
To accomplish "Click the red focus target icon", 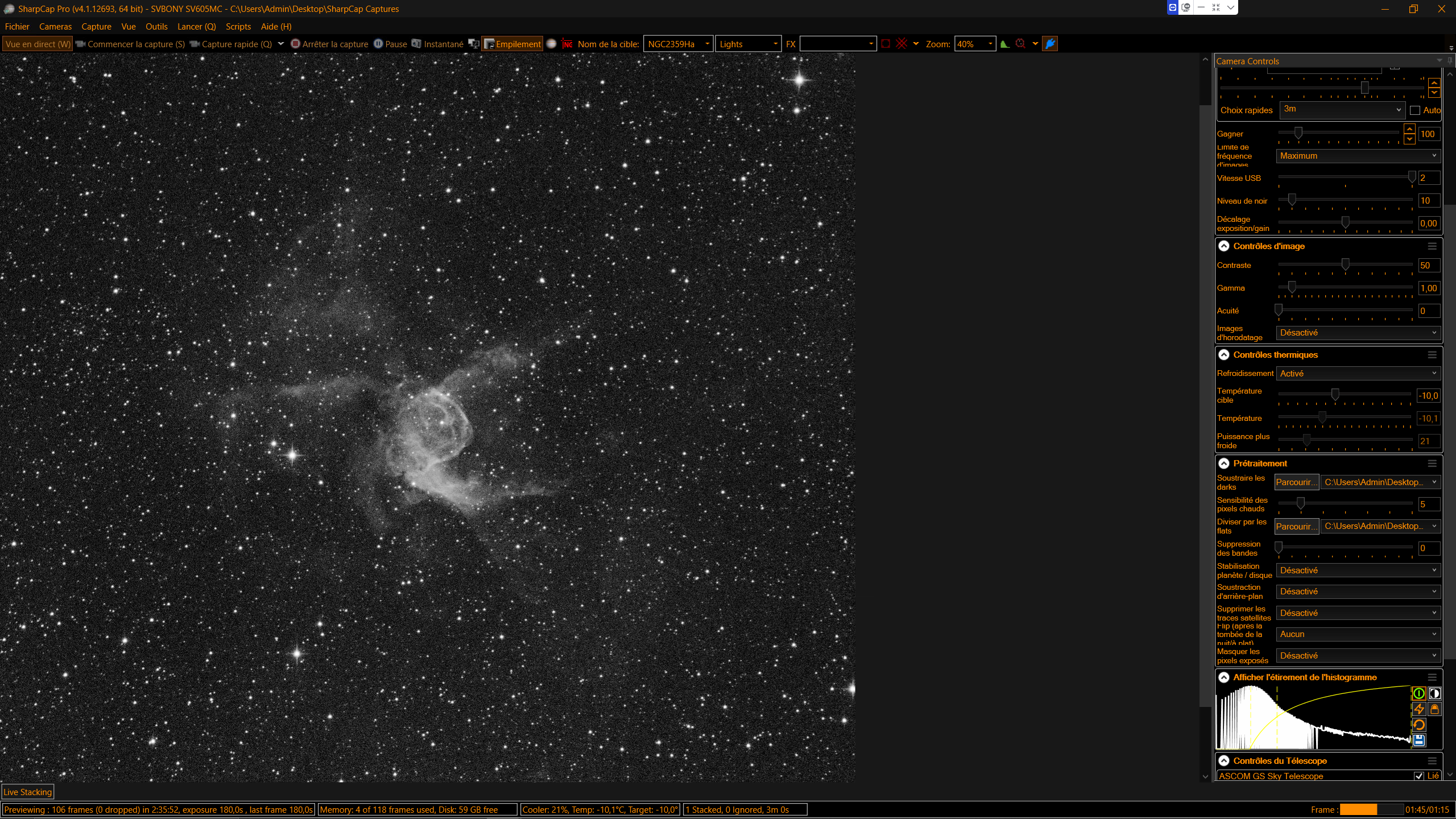I will coord(1021,44).
